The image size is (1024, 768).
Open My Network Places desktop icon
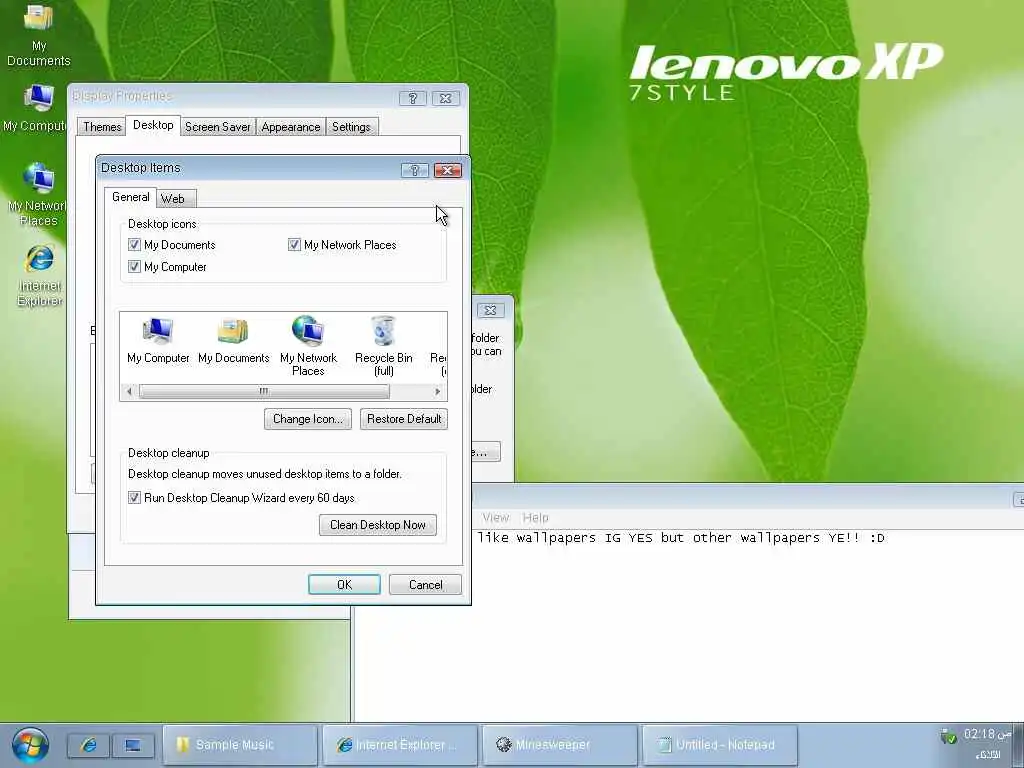click(38, 195)
